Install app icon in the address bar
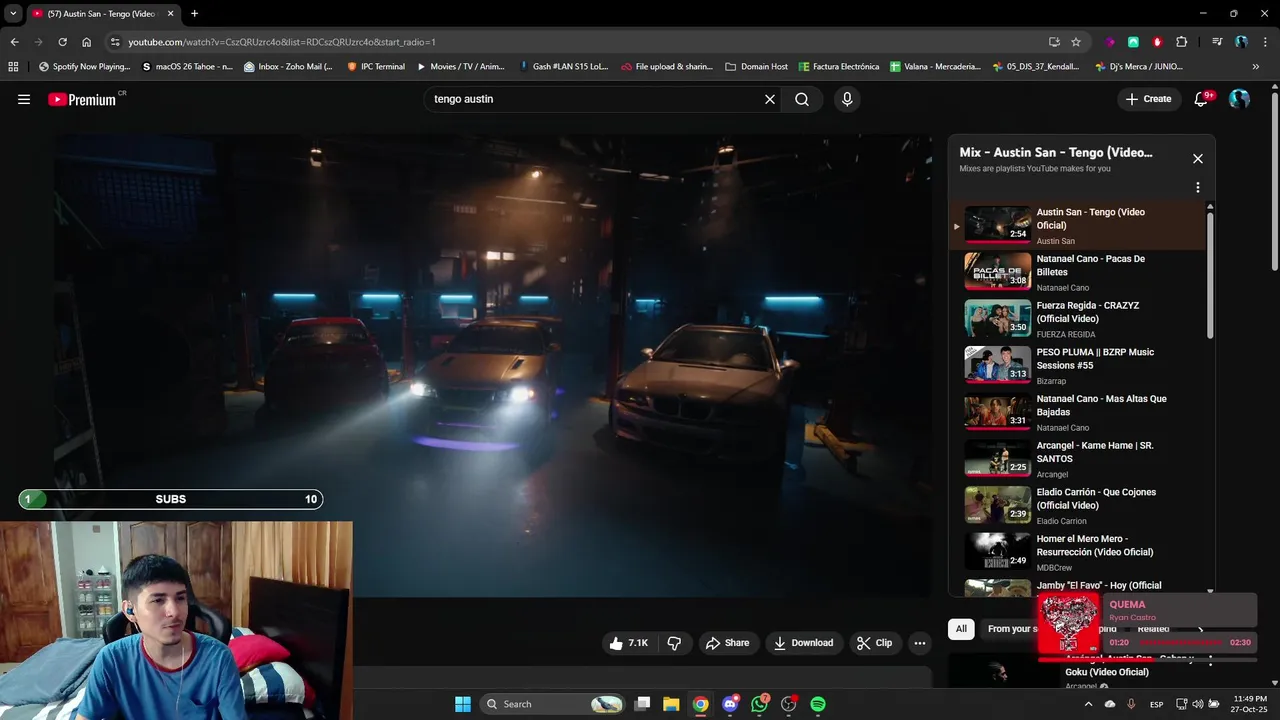This screenshot has width=1280, height=720. [x=1054, y=42]
